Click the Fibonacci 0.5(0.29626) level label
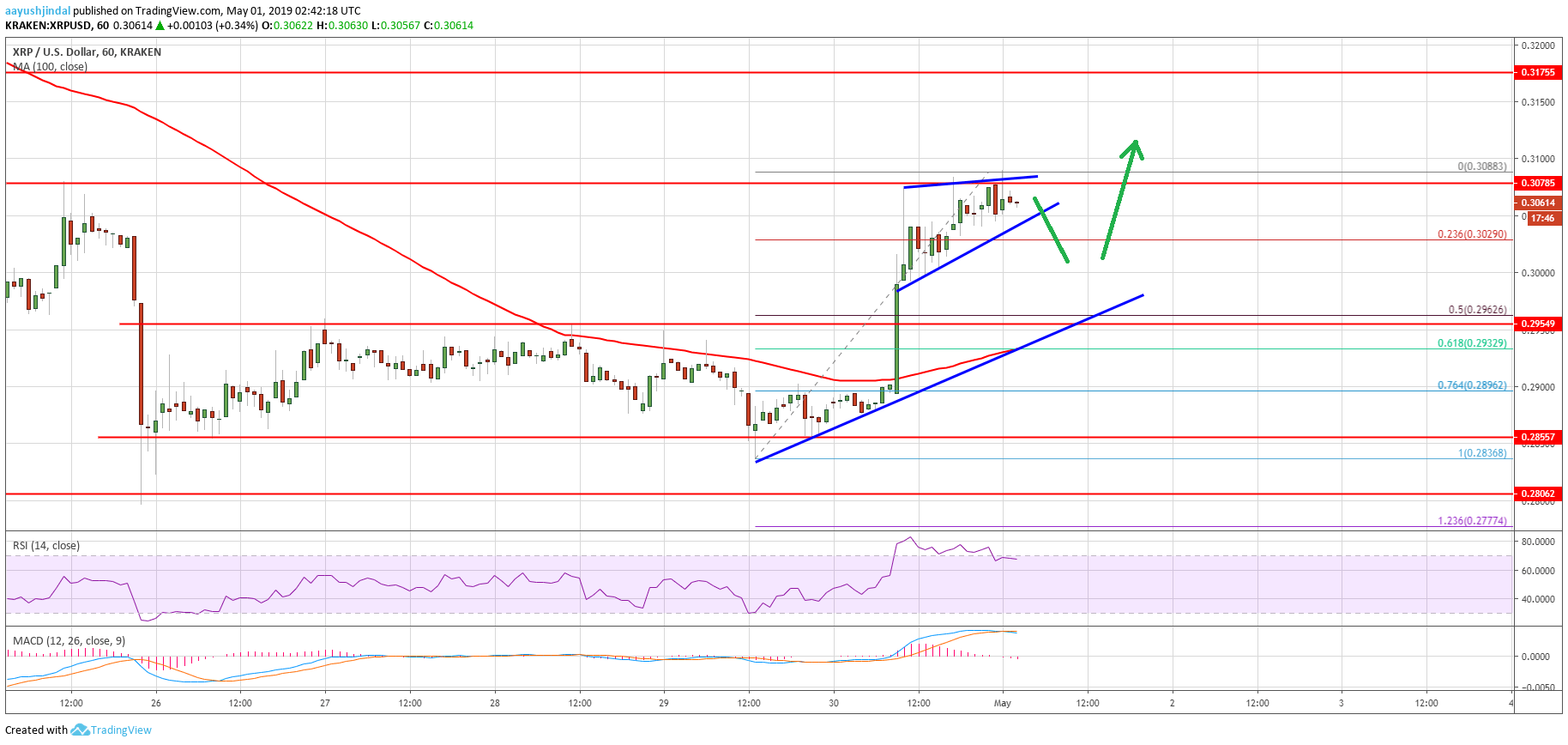 [x=1477, y=310]
